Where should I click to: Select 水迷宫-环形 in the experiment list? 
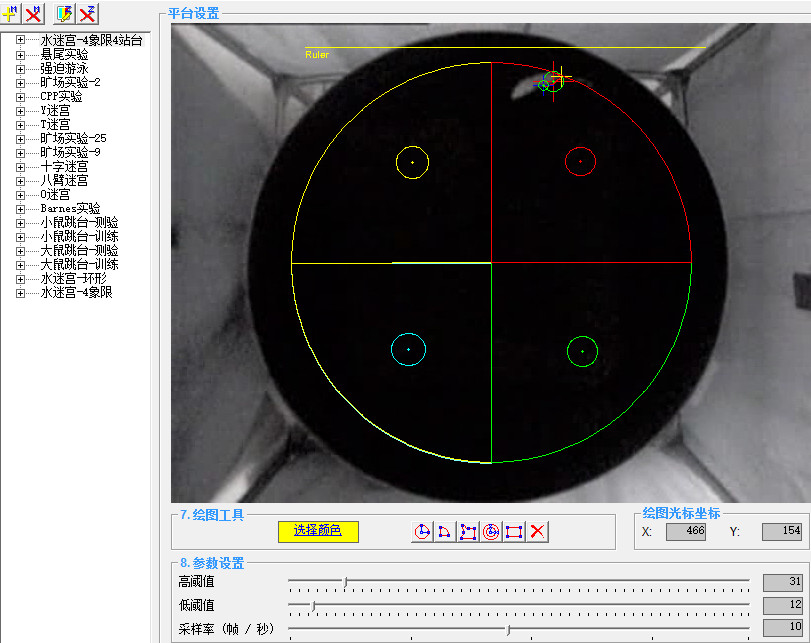tap(73, 278)
